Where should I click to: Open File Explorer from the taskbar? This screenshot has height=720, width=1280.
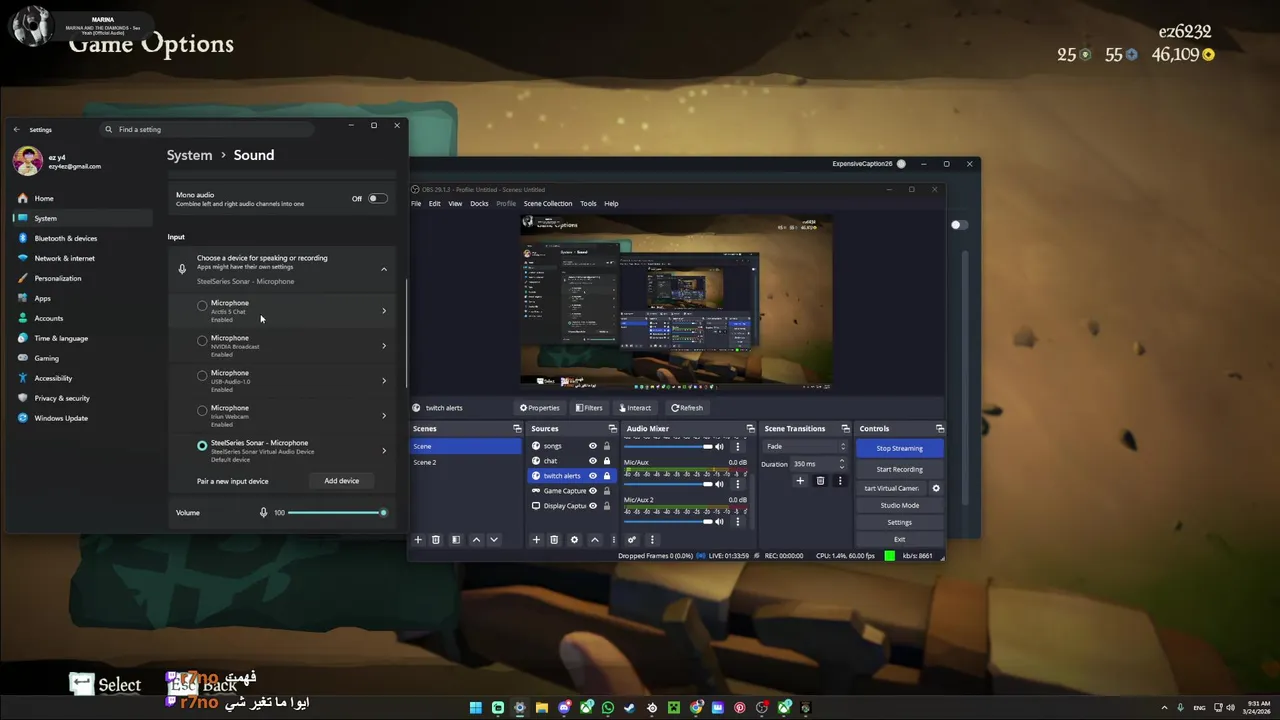coord(542,708)
